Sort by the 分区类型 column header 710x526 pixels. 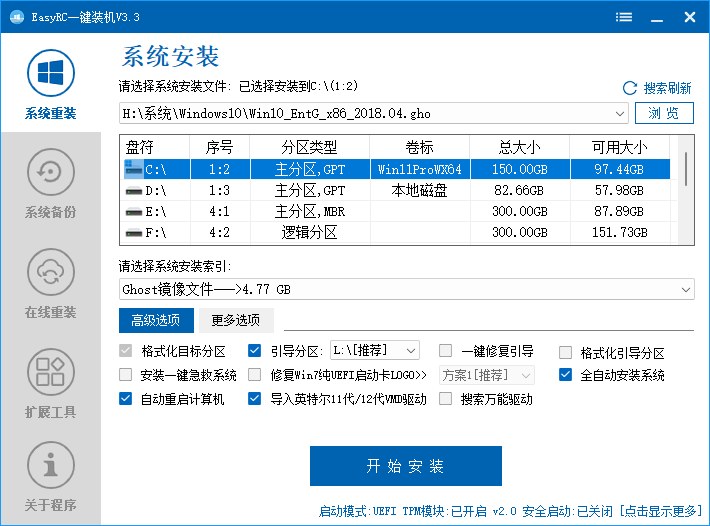pos(310,147)
